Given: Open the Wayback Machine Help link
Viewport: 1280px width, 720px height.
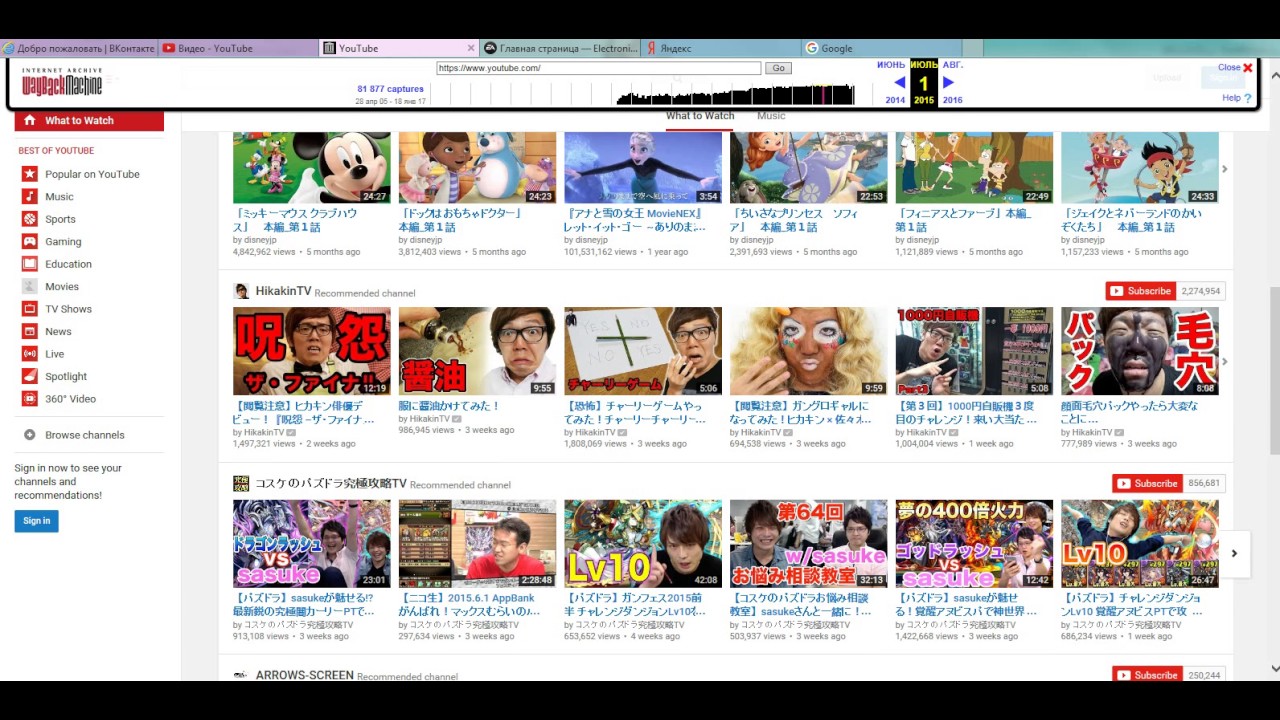Looking at the screenshot, I should (1237, 98).
